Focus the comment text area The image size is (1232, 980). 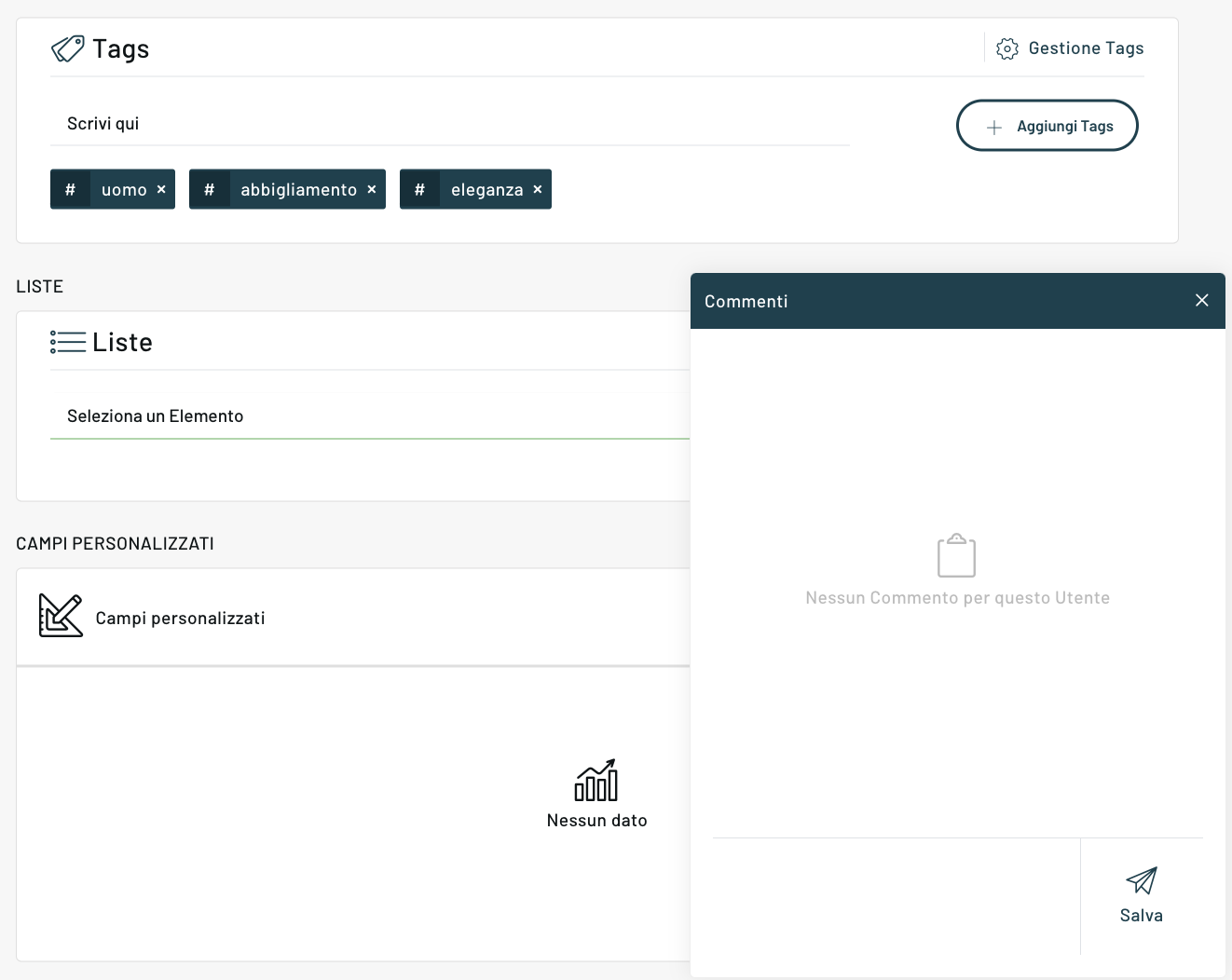[897, 896]
